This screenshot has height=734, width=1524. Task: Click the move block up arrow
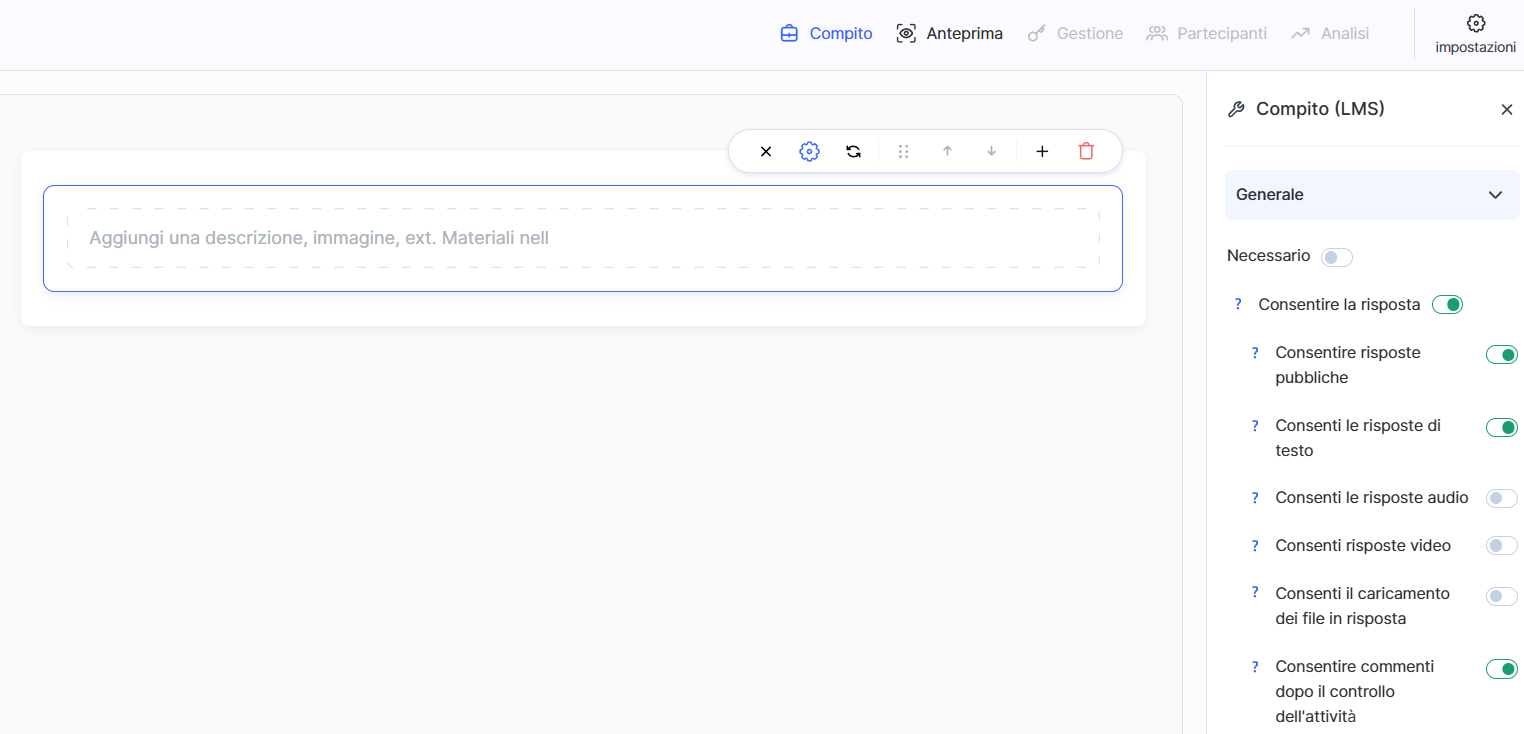[x=947, y=151]
